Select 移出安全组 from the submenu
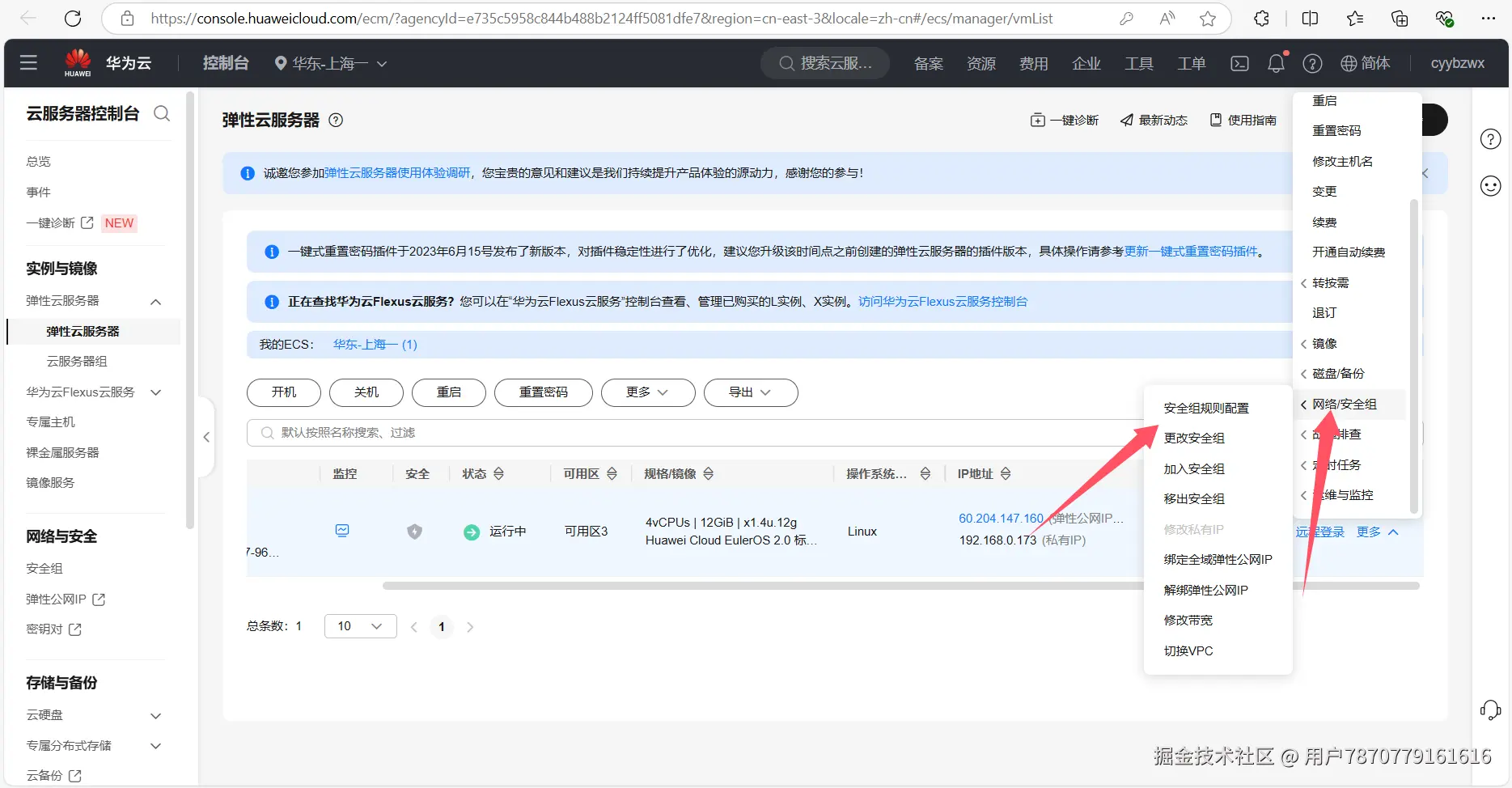Screen dimensions: 1512x788 point(1194,499)
